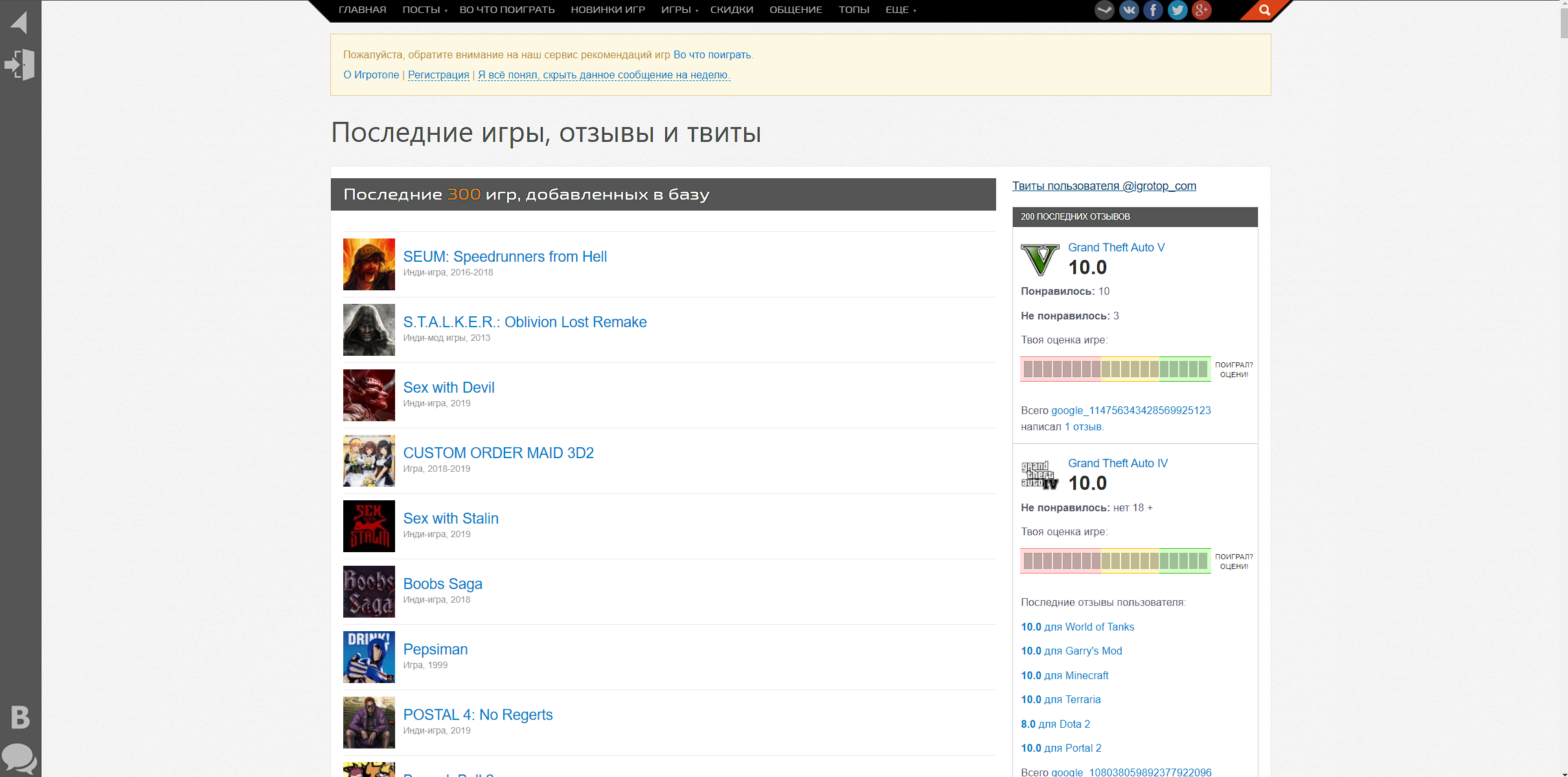Click the Pepsiman cover thumbnail
The image size is (1568, 777).
click(369, 657)
